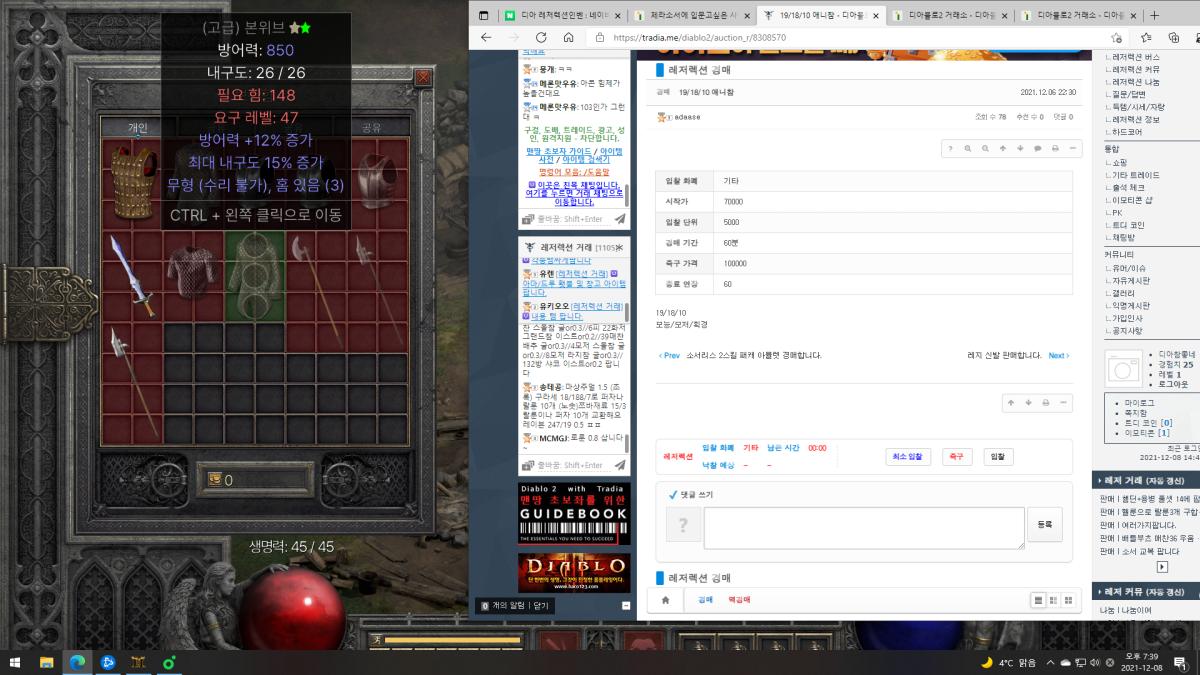The width and height of the screenshot is (1200, 675).
Task: Click the comment bubble icon in post toolbar
Action: click(1038, 148)
